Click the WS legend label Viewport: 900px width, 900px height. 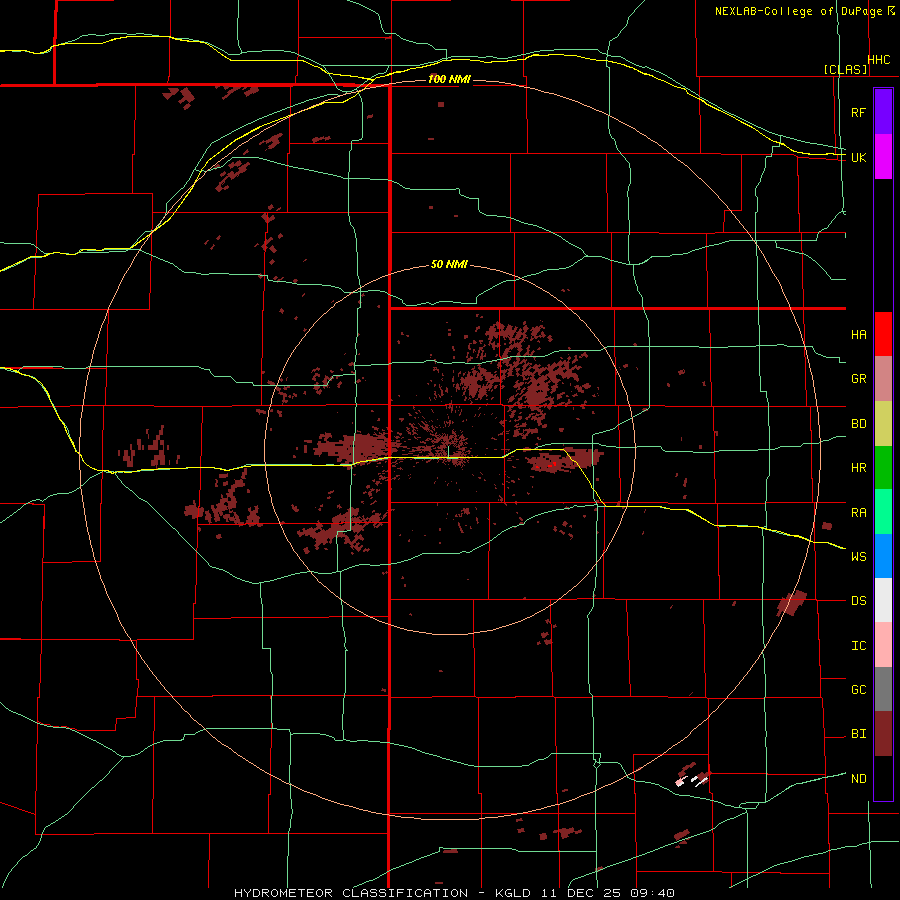coord(858,557)
